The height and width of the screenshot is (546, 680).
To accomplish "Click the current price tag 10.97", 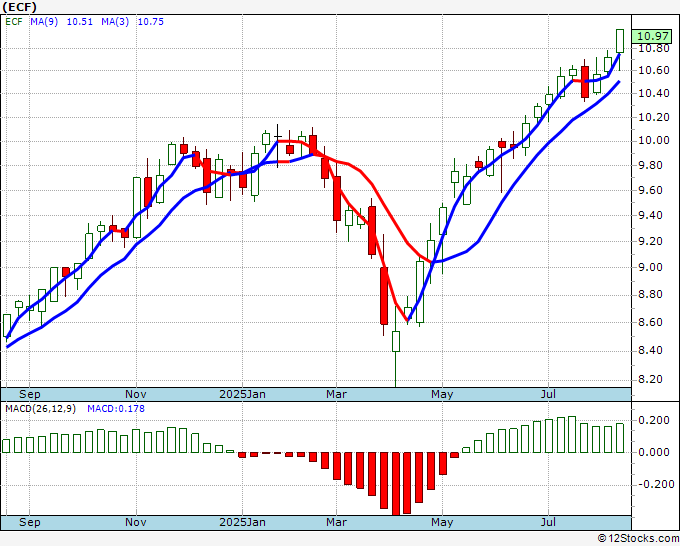I will pos(651,36).
